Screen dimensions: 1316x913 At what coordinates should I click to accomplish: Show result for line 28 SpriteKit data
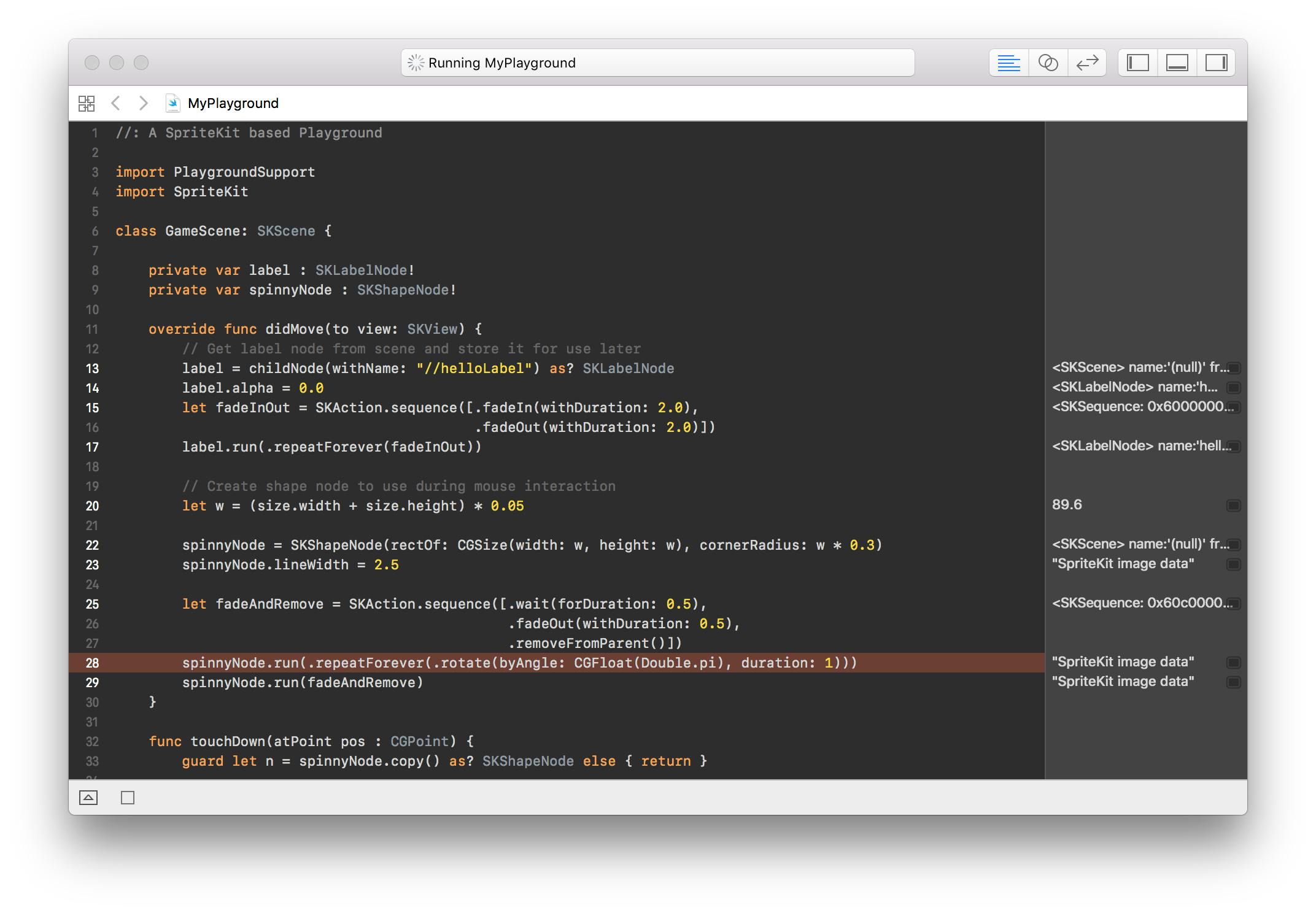[1233, 663]
